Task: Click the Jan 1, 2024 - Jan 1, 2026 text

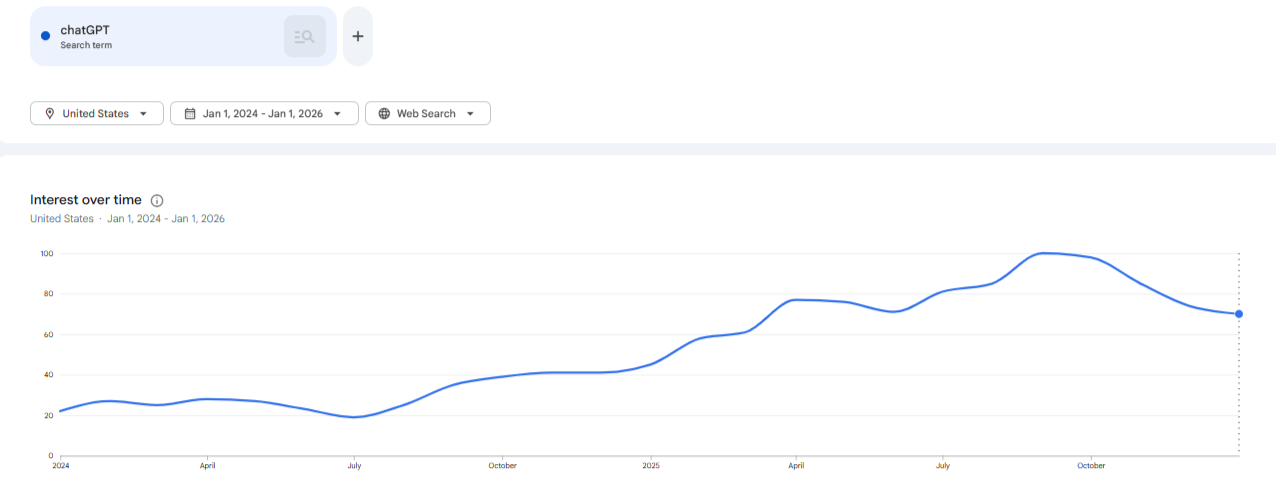Action: [262, 114]
